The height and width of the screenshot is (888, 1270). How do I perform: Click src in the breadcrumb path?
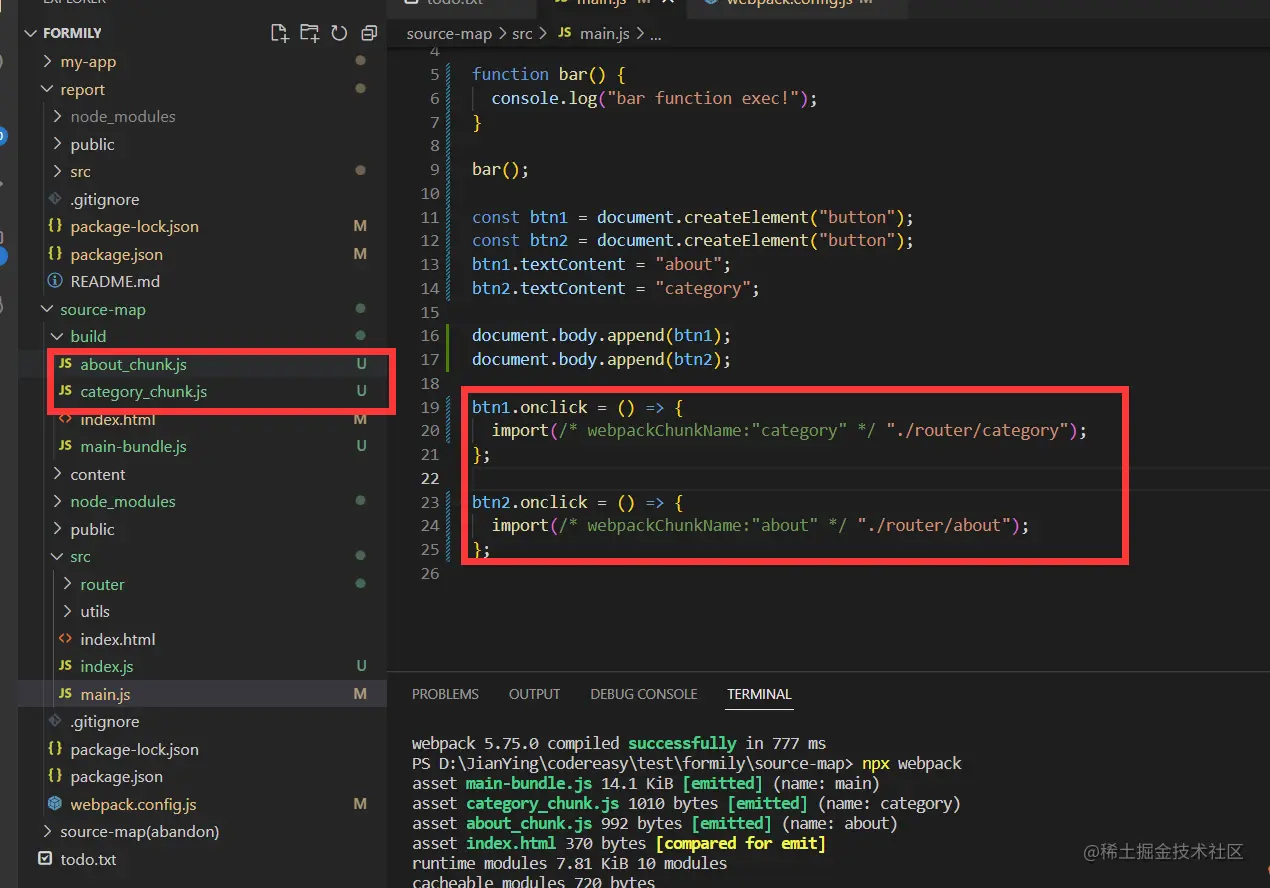point(522,33)
